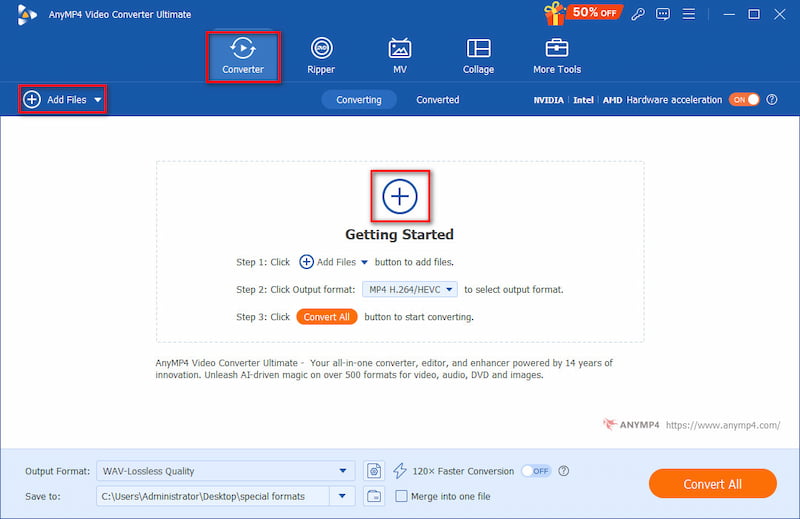Screen dimensions: 800x519
Task: Open the More Tools tab
Action: [557, 57]
